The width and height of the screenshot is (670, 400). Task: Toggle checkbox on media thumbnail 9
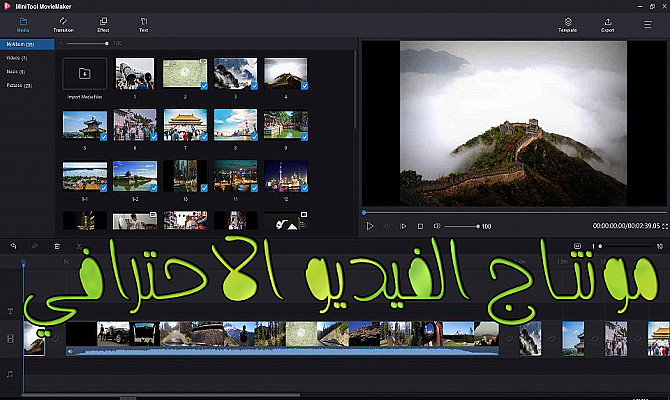[305, 137]
